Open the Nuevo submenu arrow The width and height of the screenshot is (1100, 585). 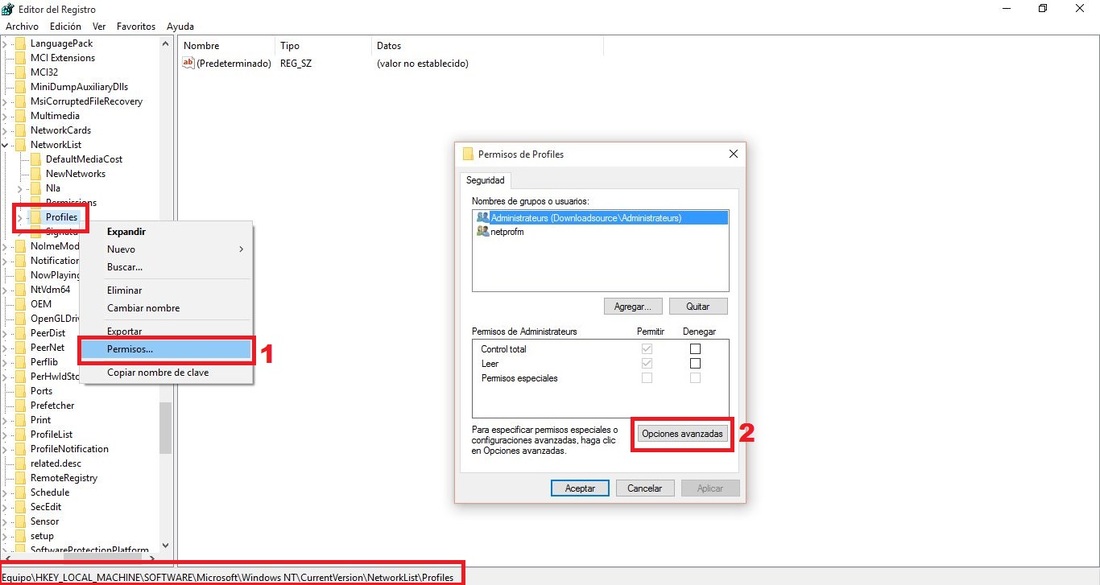tap(241, 249)
